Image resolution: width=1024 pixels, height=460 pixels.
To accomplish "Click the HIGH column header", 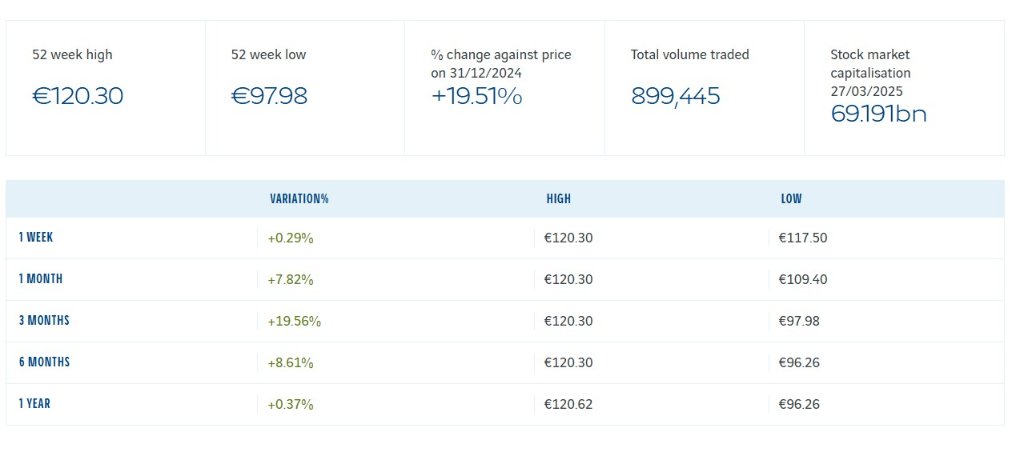I will point(559,199).
